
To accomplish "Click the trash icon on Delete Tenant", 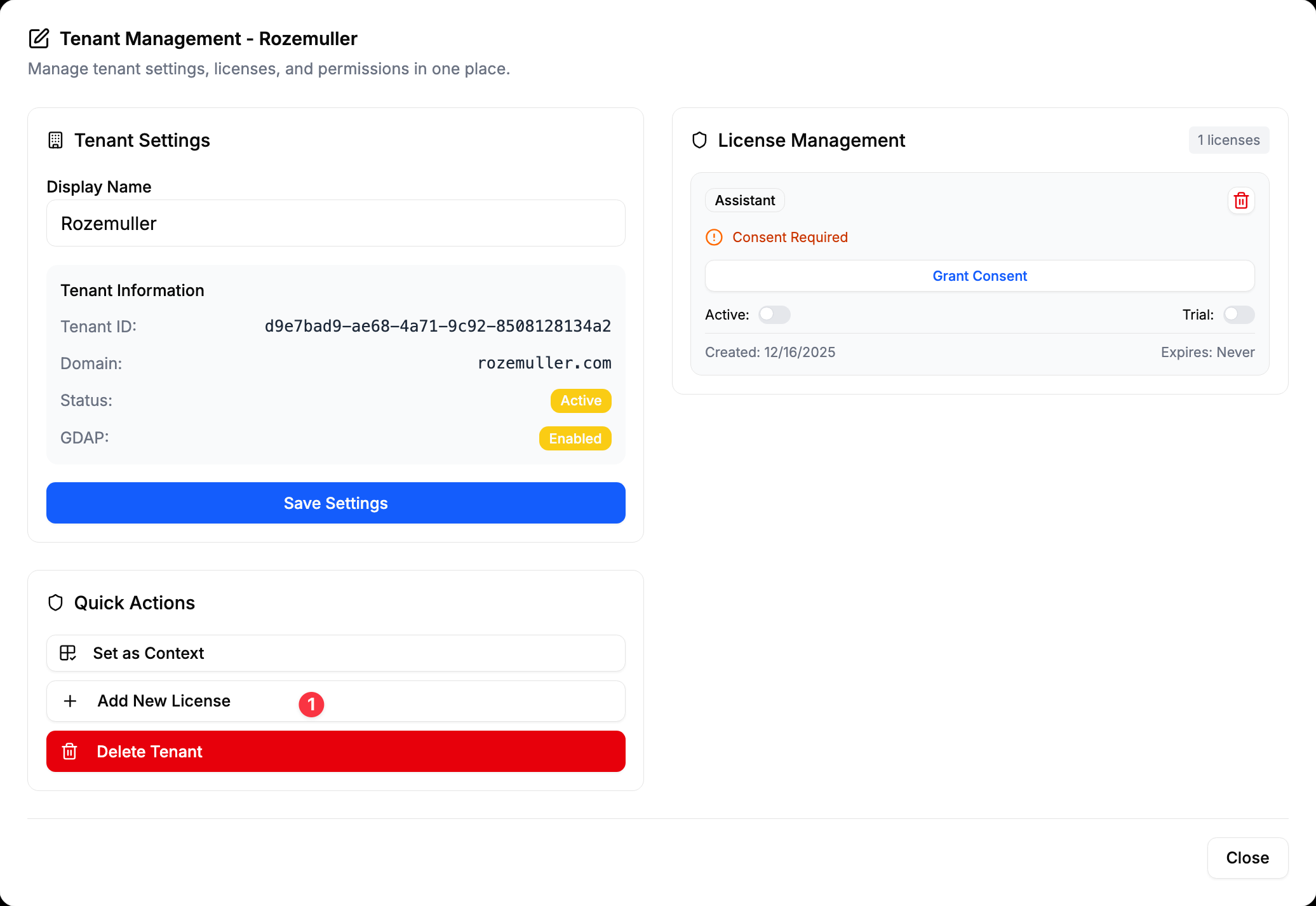I will pos(70,752).
